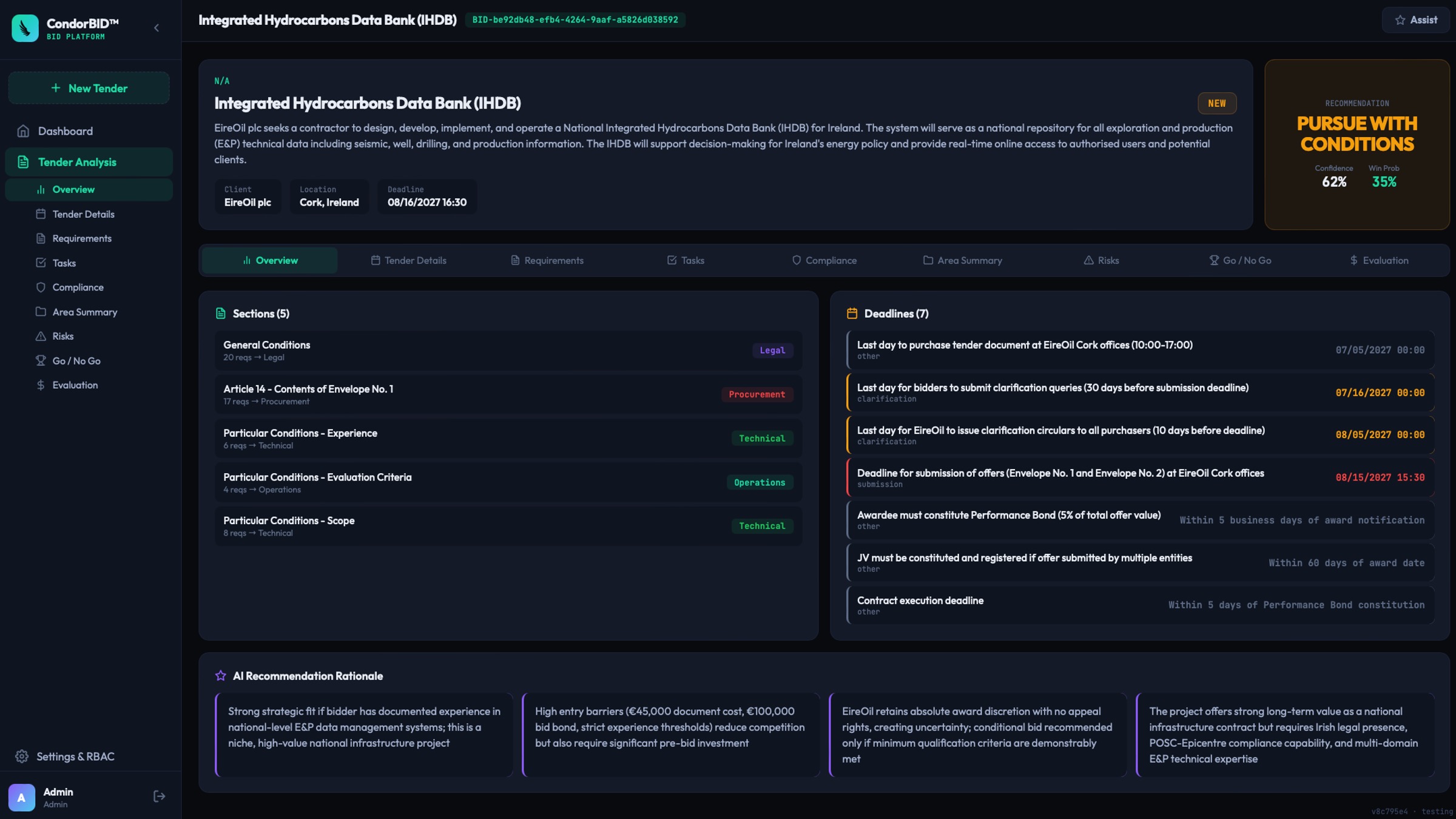The height and width of the screenshot is (819, 1456).
Task: Click the Deadline 08/16/2027 16:30 chip
Action: pyautogui.click(x=427, y=197)
